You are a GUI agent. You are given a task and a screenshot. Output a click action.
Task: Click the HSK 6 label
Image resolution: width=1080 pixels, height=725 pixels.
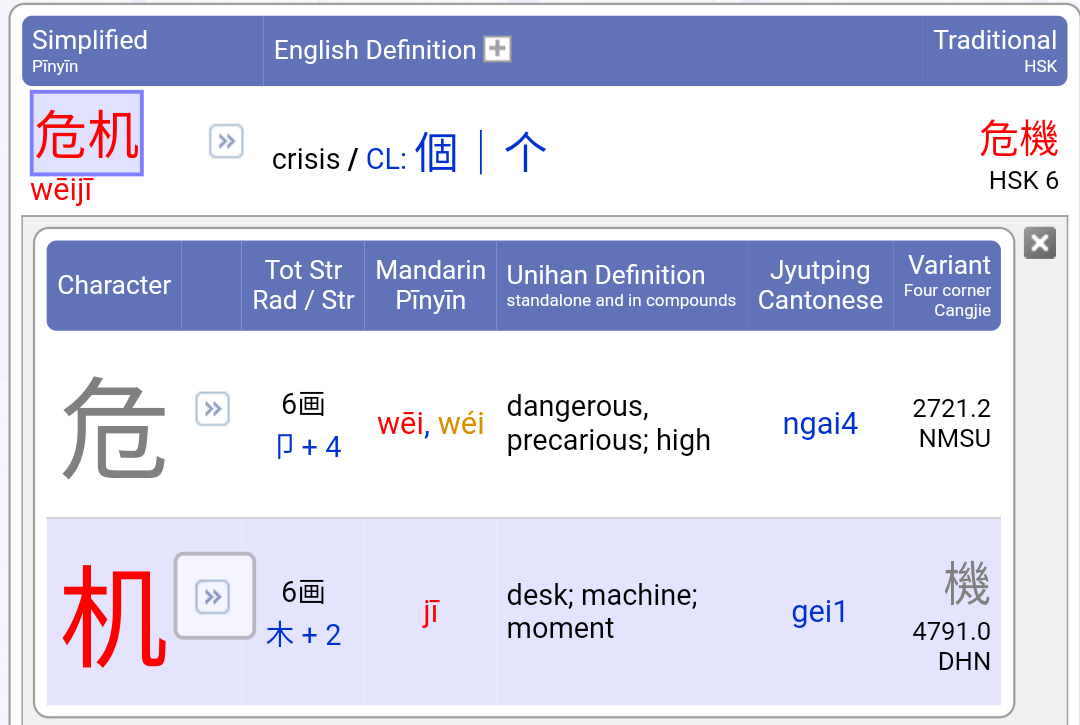click(1020, 181)
